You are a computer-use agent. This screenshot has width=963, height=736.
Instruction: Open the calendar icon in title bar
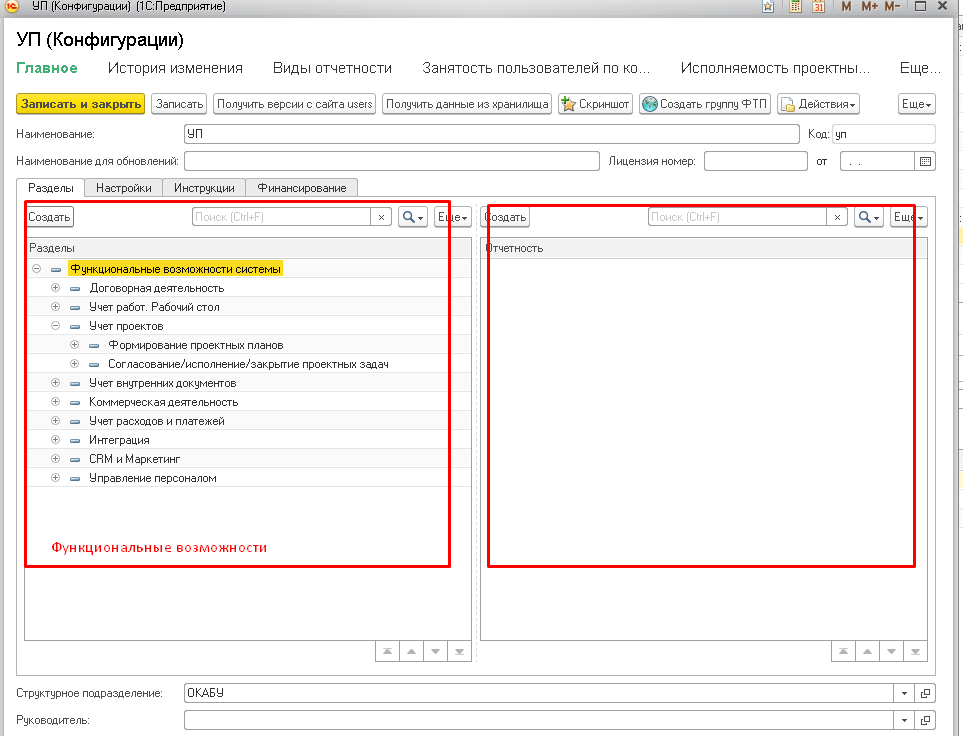point(818,7)
